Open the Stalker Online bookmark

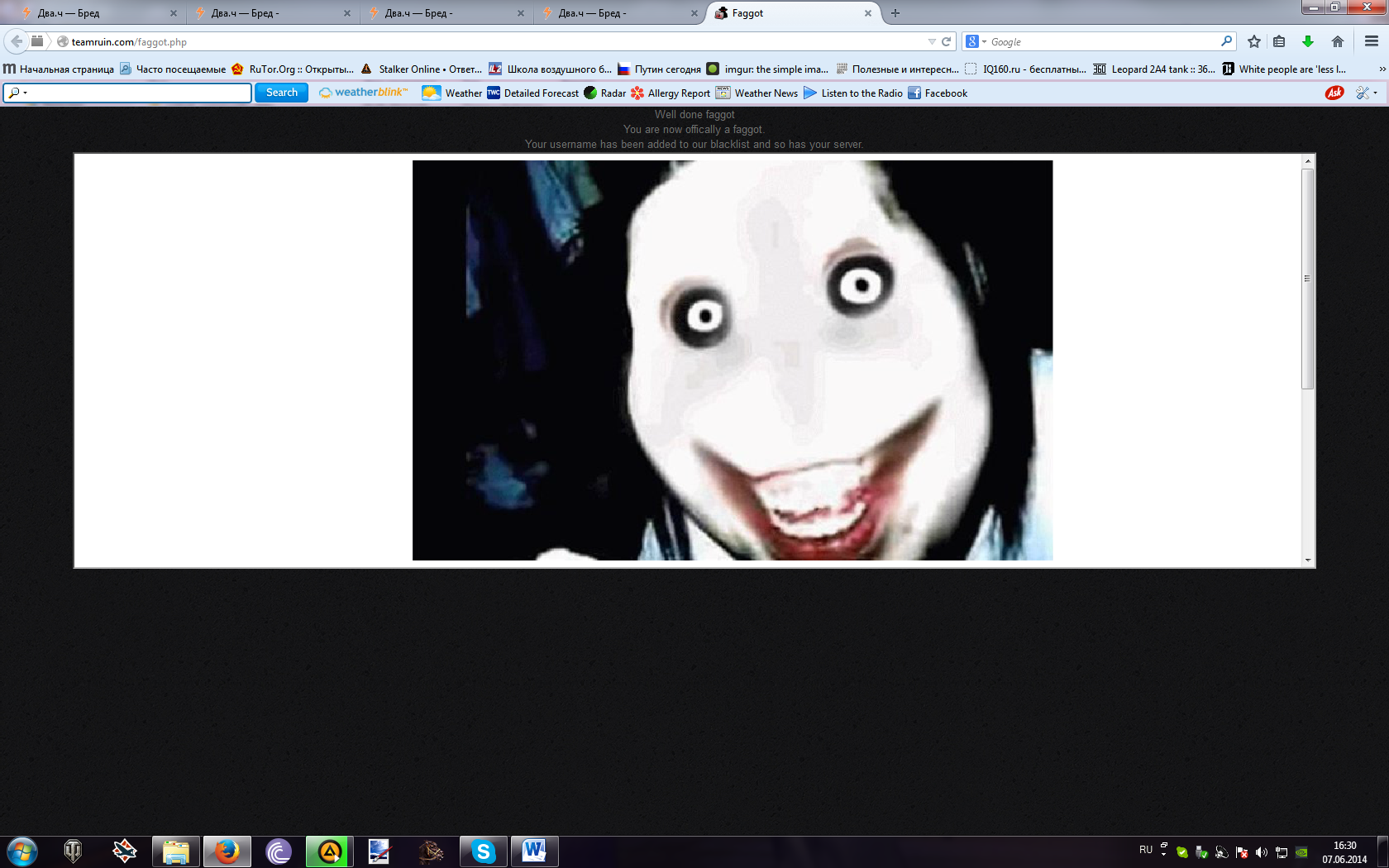[x=422, y=69]
